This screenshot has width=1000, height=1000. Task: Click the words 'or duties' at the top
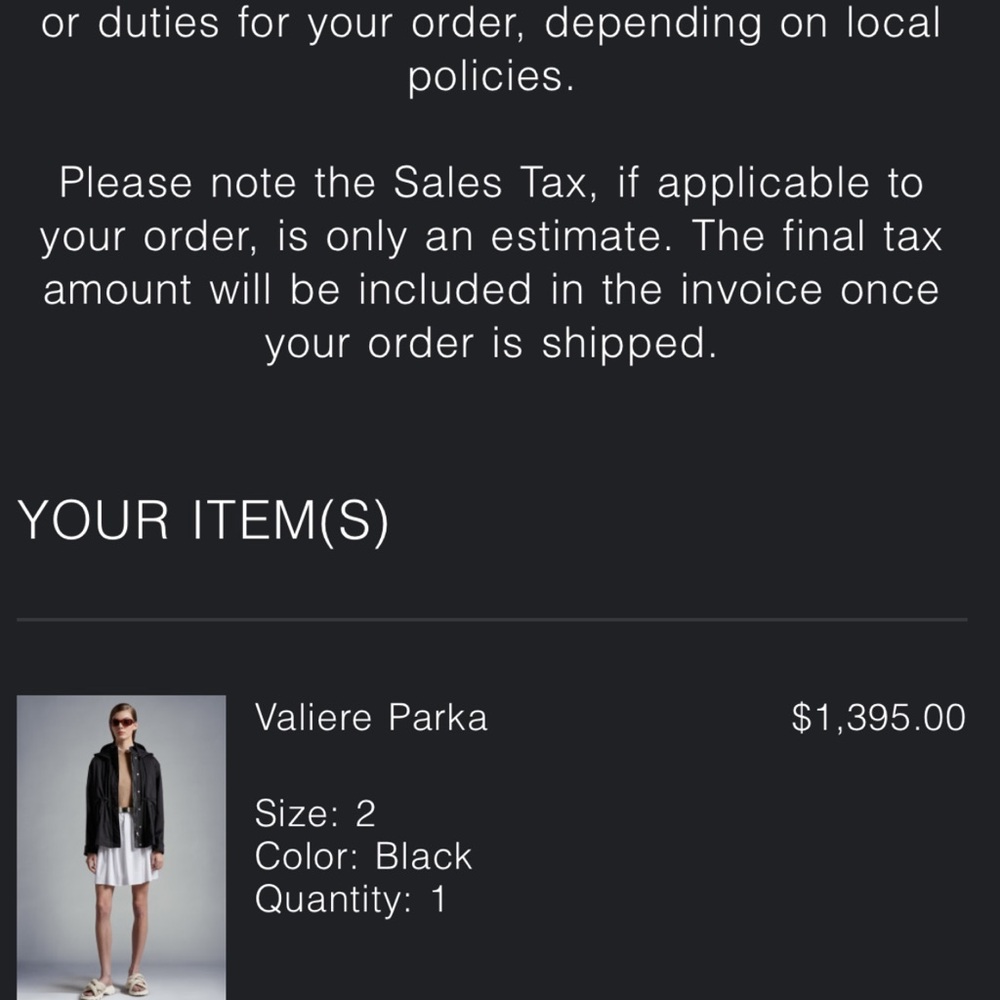click(130, 24)
